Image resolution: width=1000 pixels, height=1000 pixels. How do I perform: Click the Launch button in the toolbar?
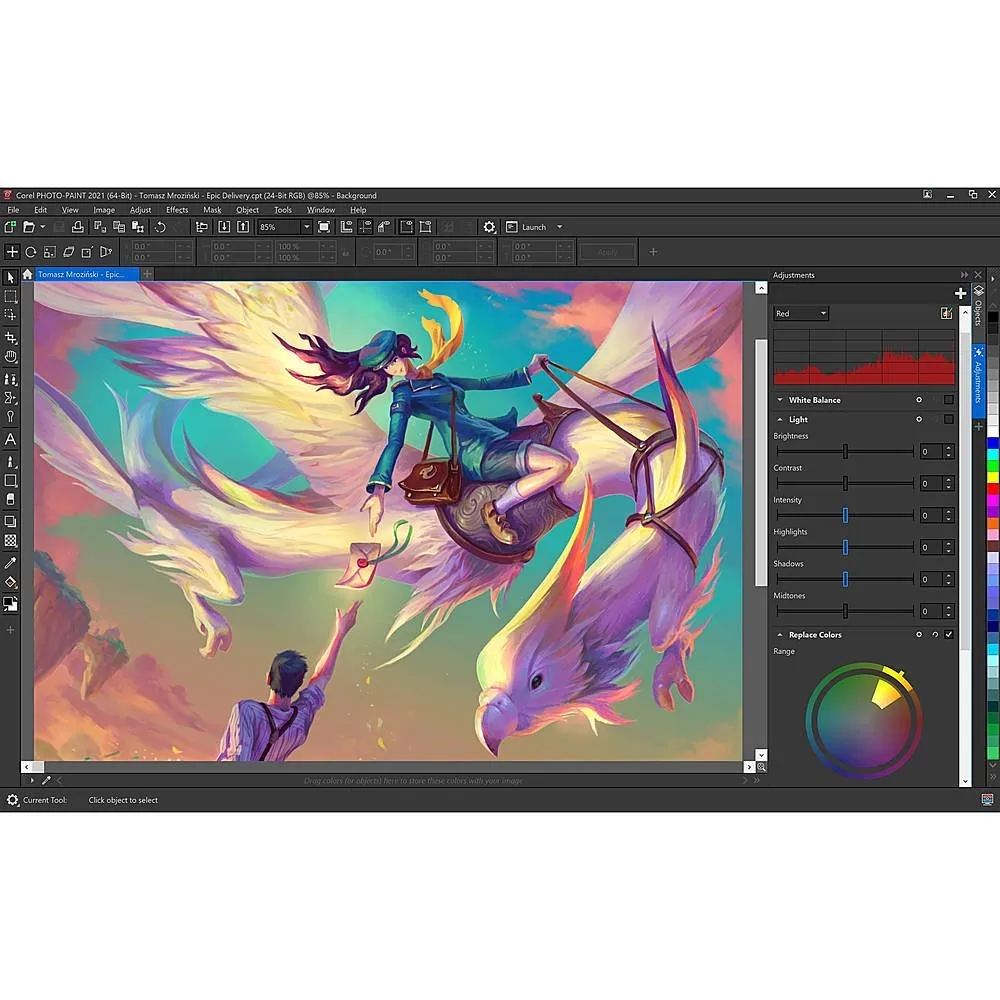coord(534,227)
